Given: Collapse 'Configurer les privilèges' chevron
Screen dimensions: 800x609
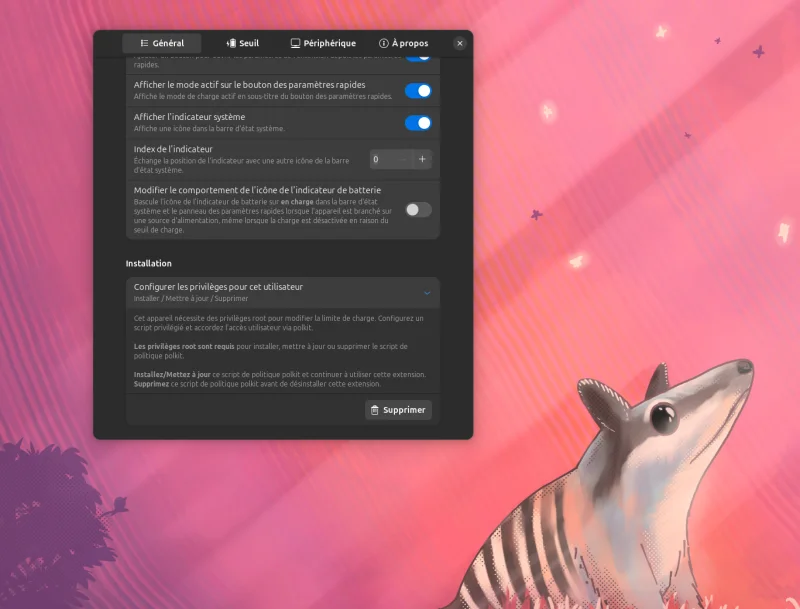Looking at the screenshot, I should 427,293.
